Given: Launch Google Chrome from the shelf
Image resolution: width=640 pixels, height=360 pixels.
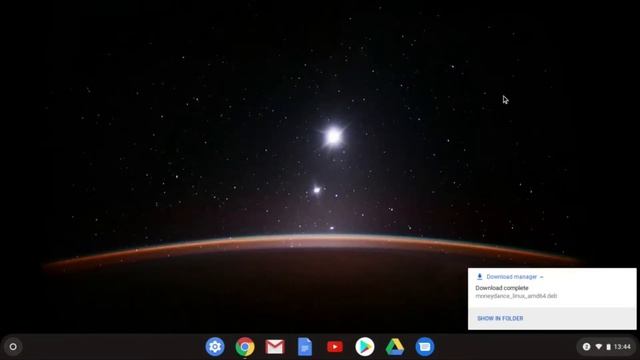Looking at the screenshot, I should coord(245,347).
